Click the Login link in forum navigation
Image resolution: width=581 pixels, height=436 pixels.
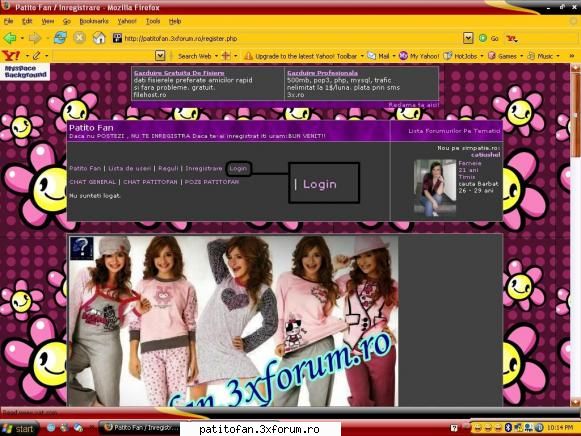coord(238,169)
